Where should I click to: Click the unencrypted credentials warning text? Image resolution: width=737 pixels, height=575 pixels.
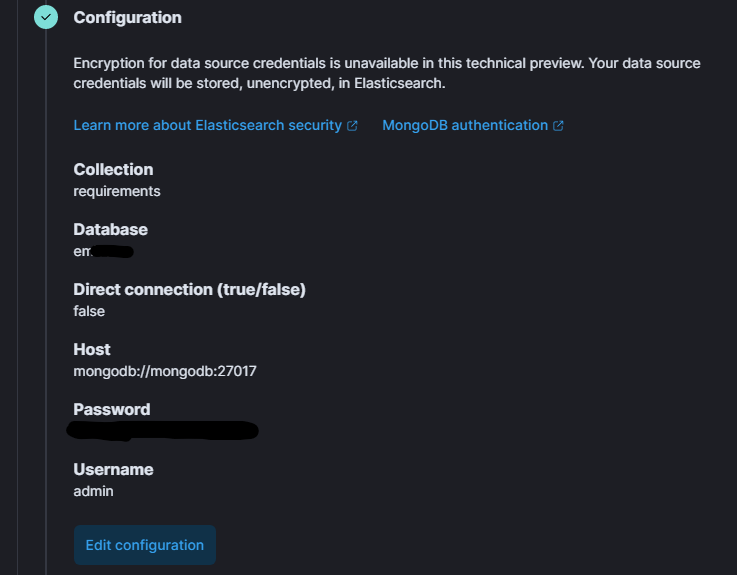coord(387,73)
